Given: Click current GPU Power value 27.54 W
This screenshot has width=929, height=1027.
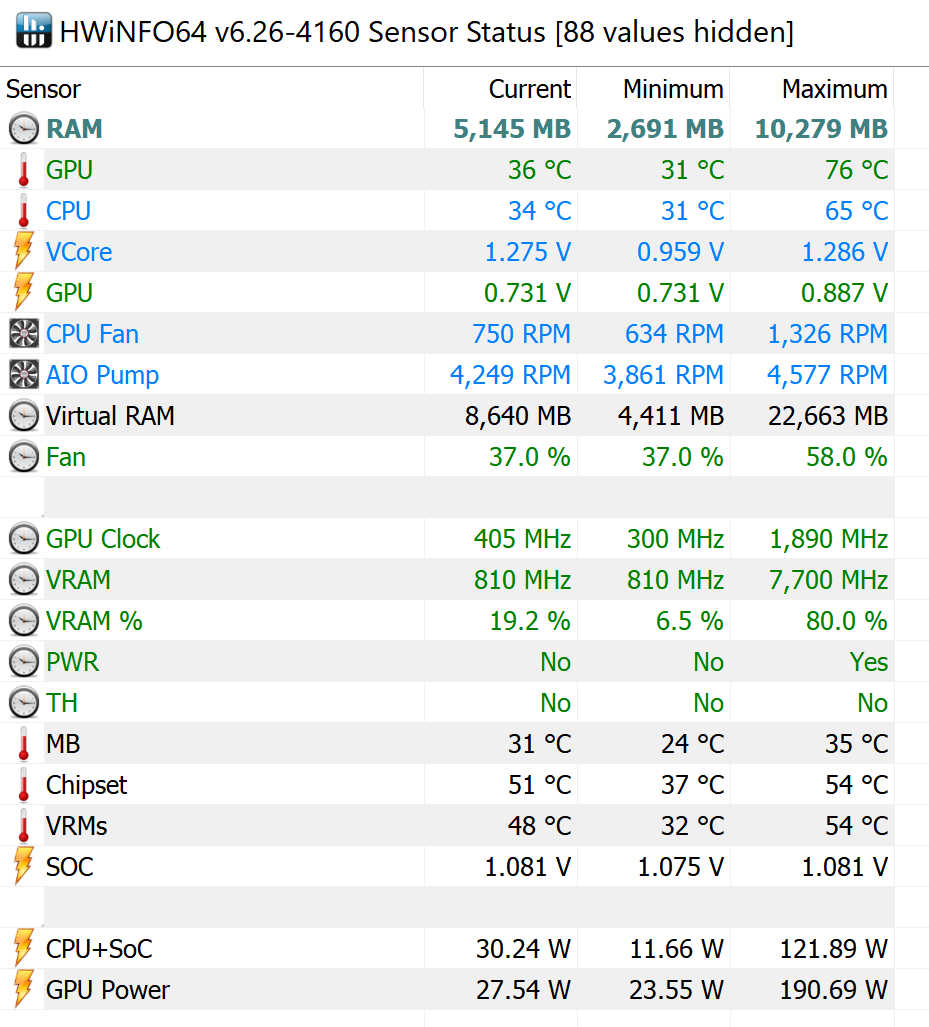Looking at the screenshot, I should coord(523,990).
